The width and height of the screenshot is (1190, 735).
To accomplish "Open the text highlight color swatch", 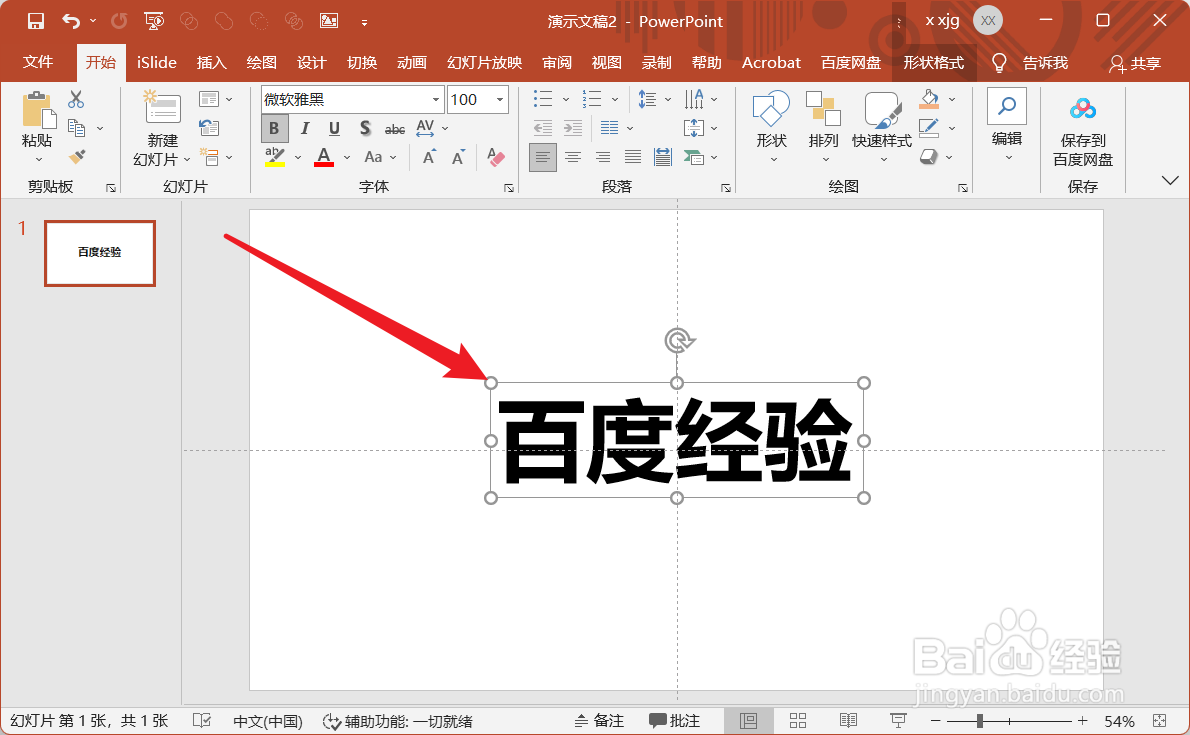I will pos(275,157).
